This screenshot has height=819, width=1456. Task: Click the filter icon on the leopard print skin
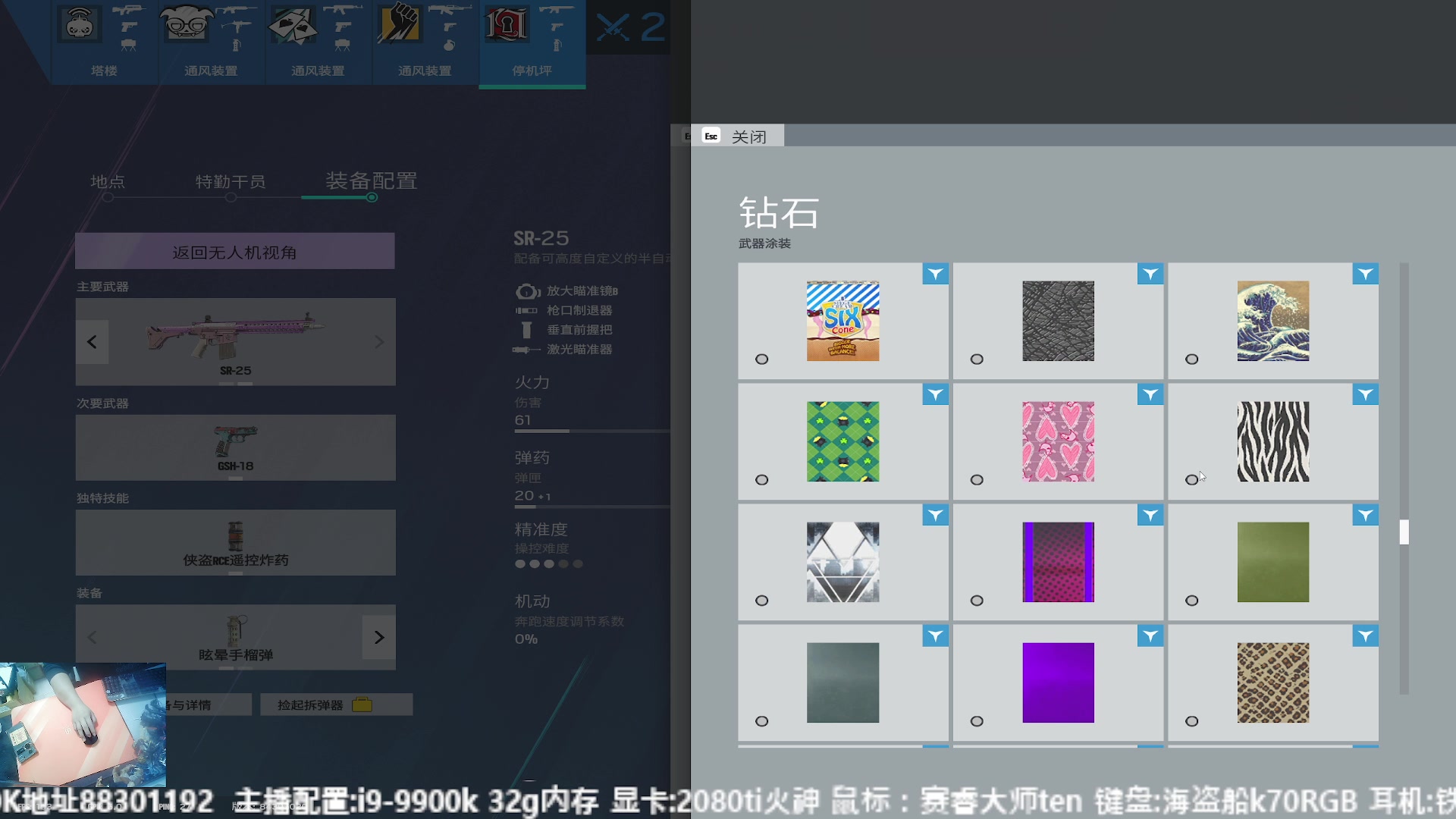pyautogui.click(x=1365, y=636)
